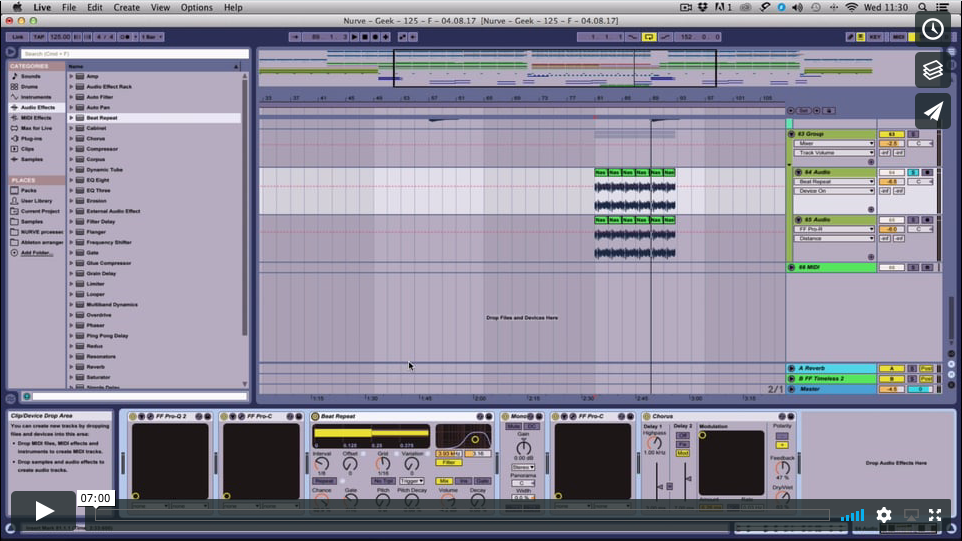Select Sounds category in browser
Viewport: 962px width, 541px height.
pos(31,76)
